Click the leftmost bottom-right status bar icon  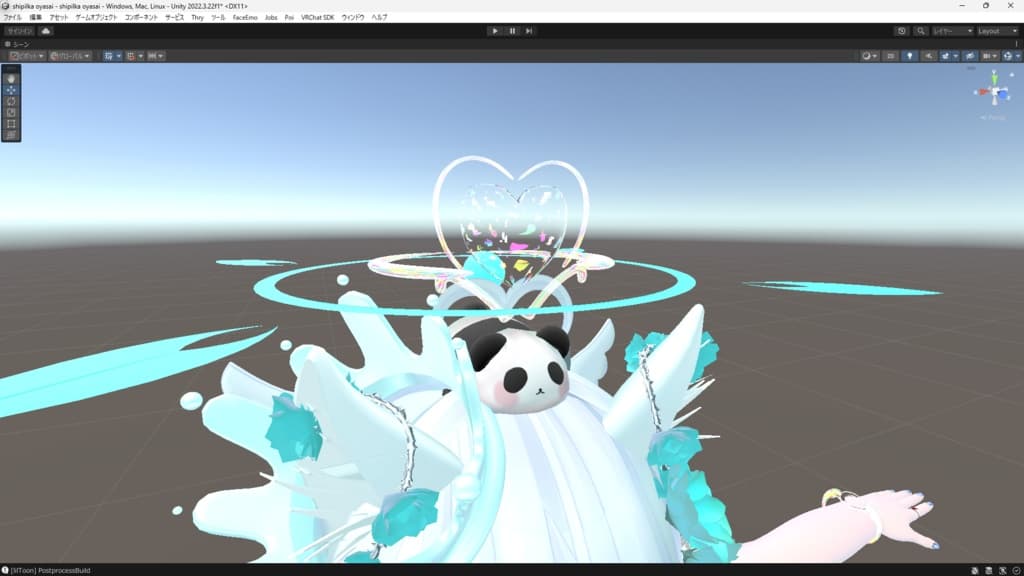[x=974, y=570]
